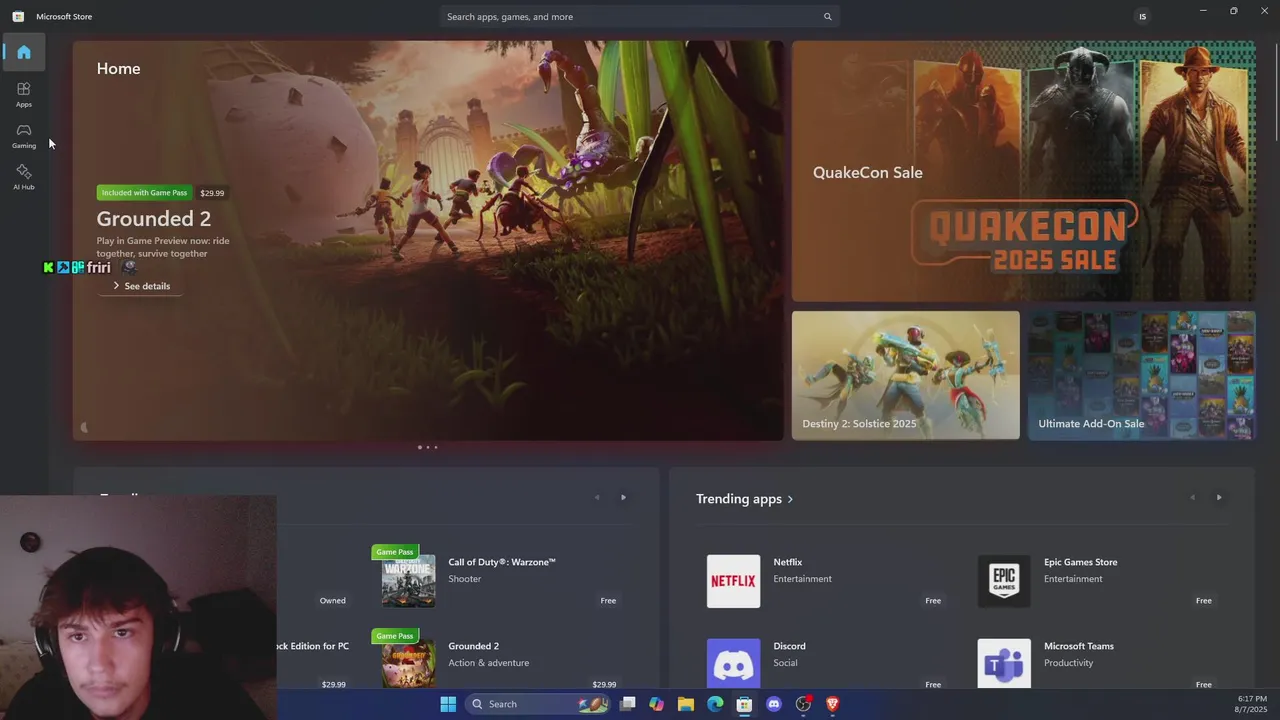Click Call of Duty®: Warzone™ title
Image resolution: width=1280 pixels, height=720 pixels.
tap(502, 562)
